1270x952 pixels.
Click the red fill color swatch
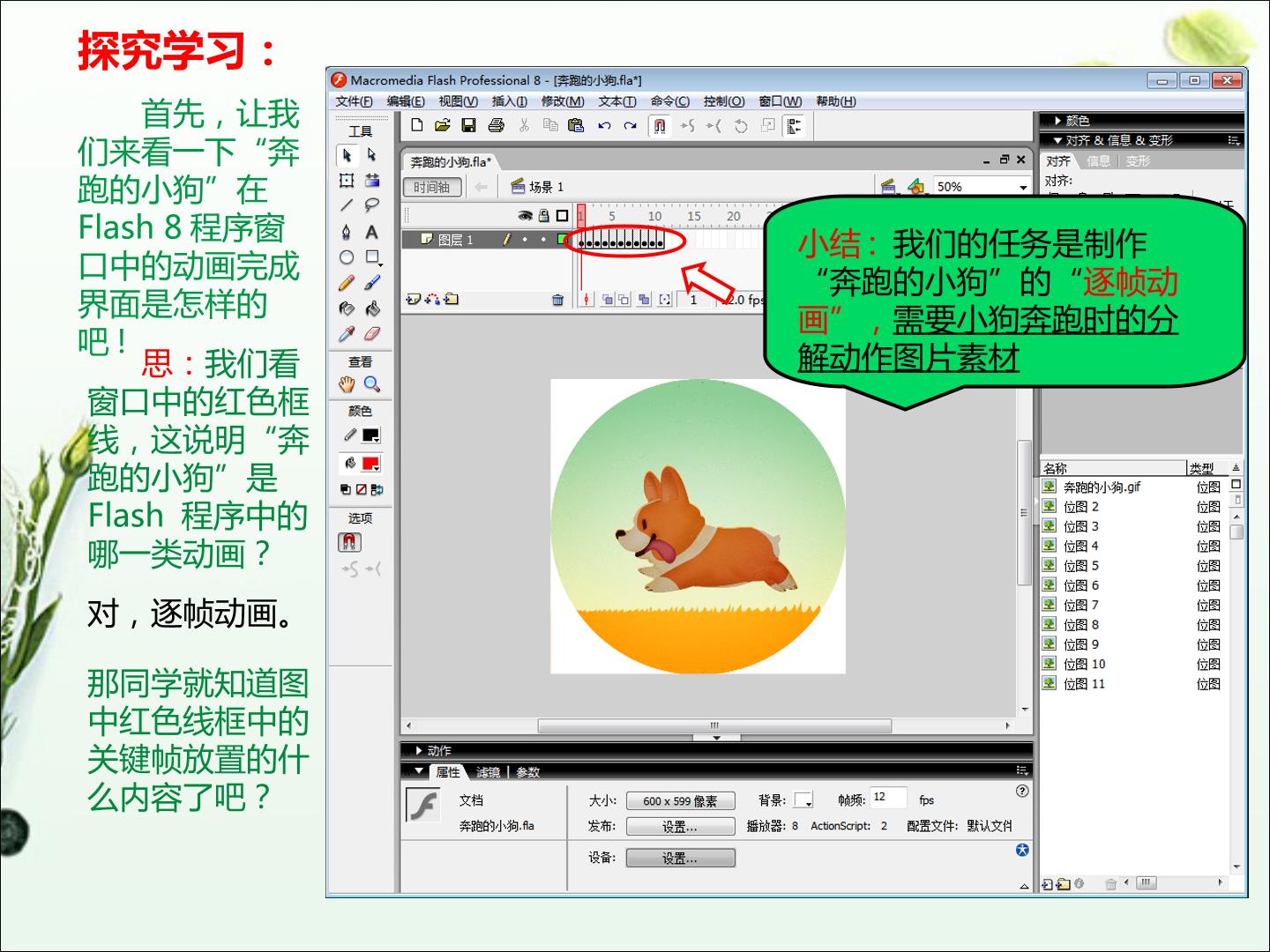click(x=370, y=464)
